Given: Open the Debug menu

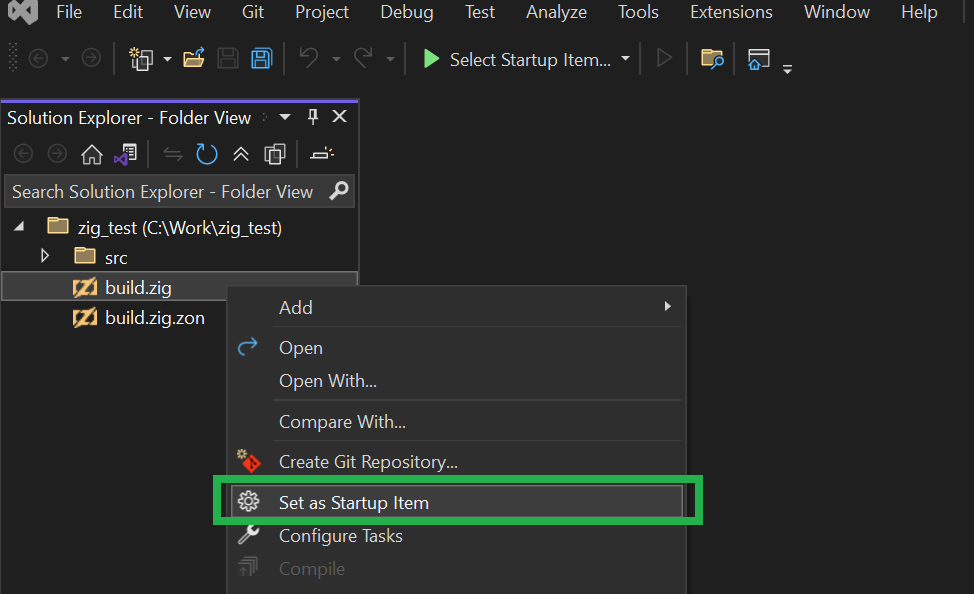Looking at the screenshot, I should click(x=407, y=12).
